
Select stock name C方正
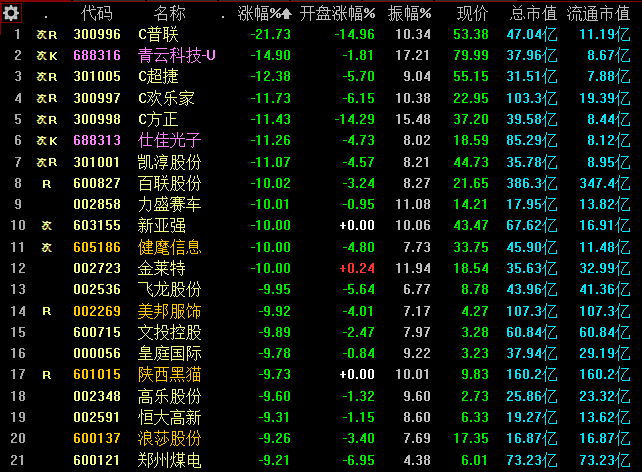click(x=158, y=120)
